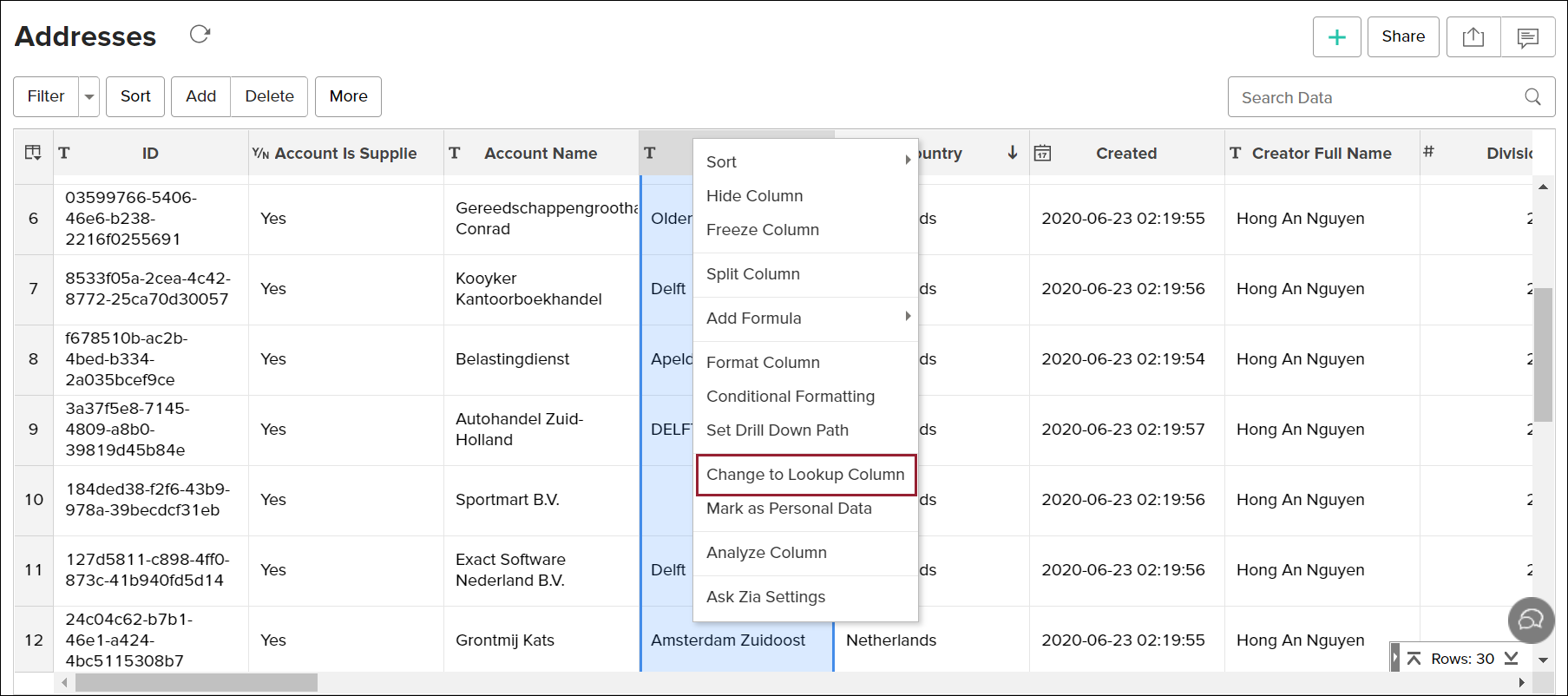Open the comments icon at top right
The width and height of the screenshot is (1568, 696).
click(x=1527, y=37)
